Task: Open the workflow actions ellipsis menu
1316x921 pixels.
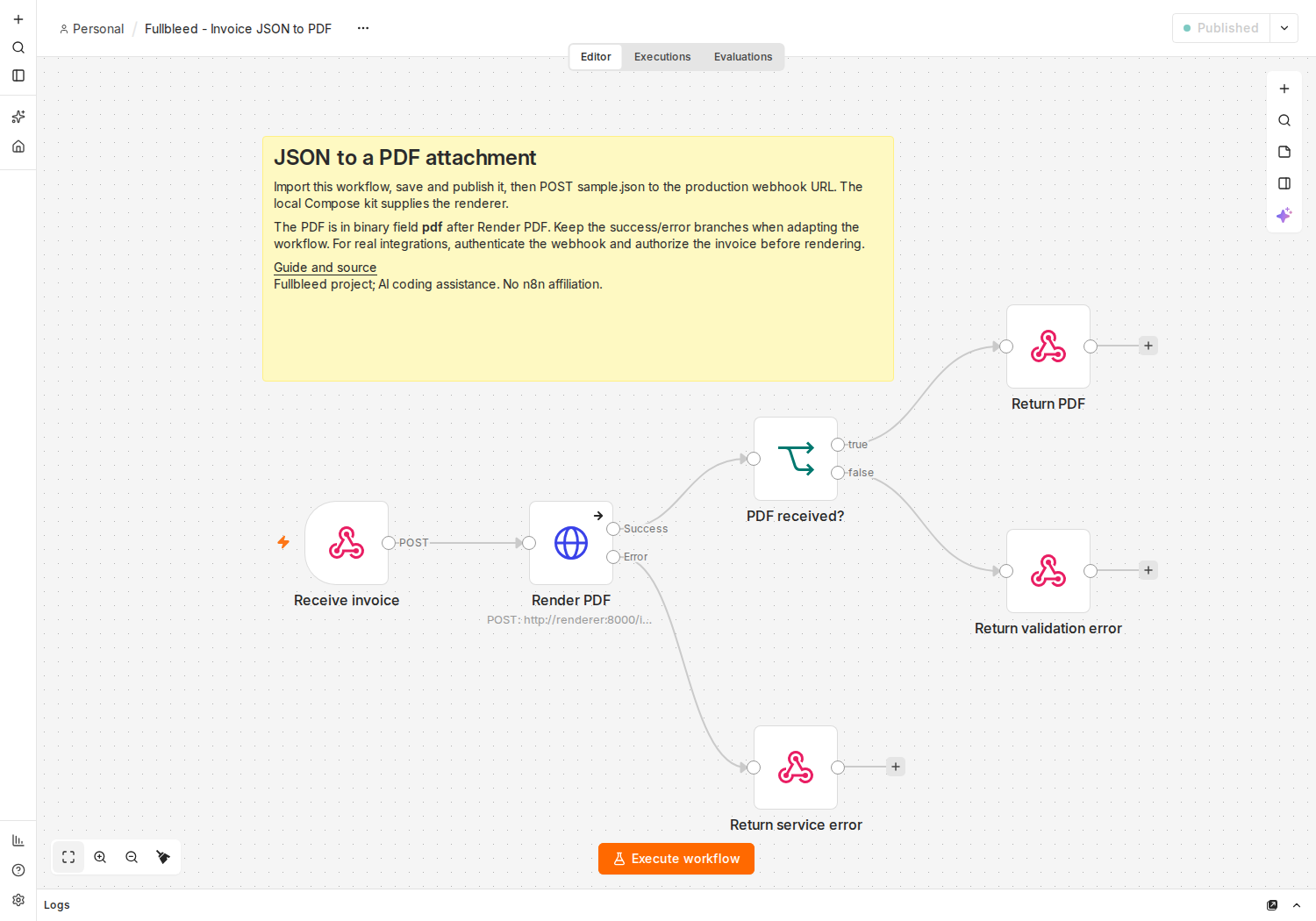Action: [363, 28]
